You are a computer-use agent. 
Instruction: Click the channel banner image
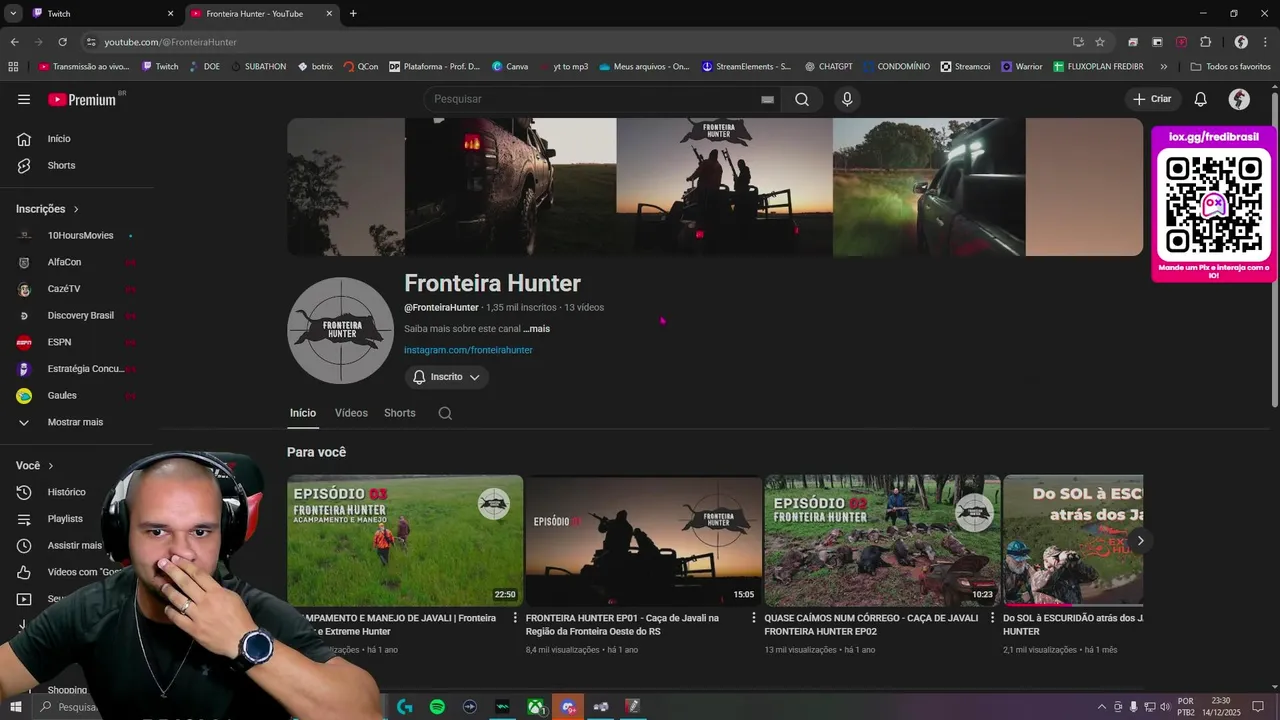(715, 187)
